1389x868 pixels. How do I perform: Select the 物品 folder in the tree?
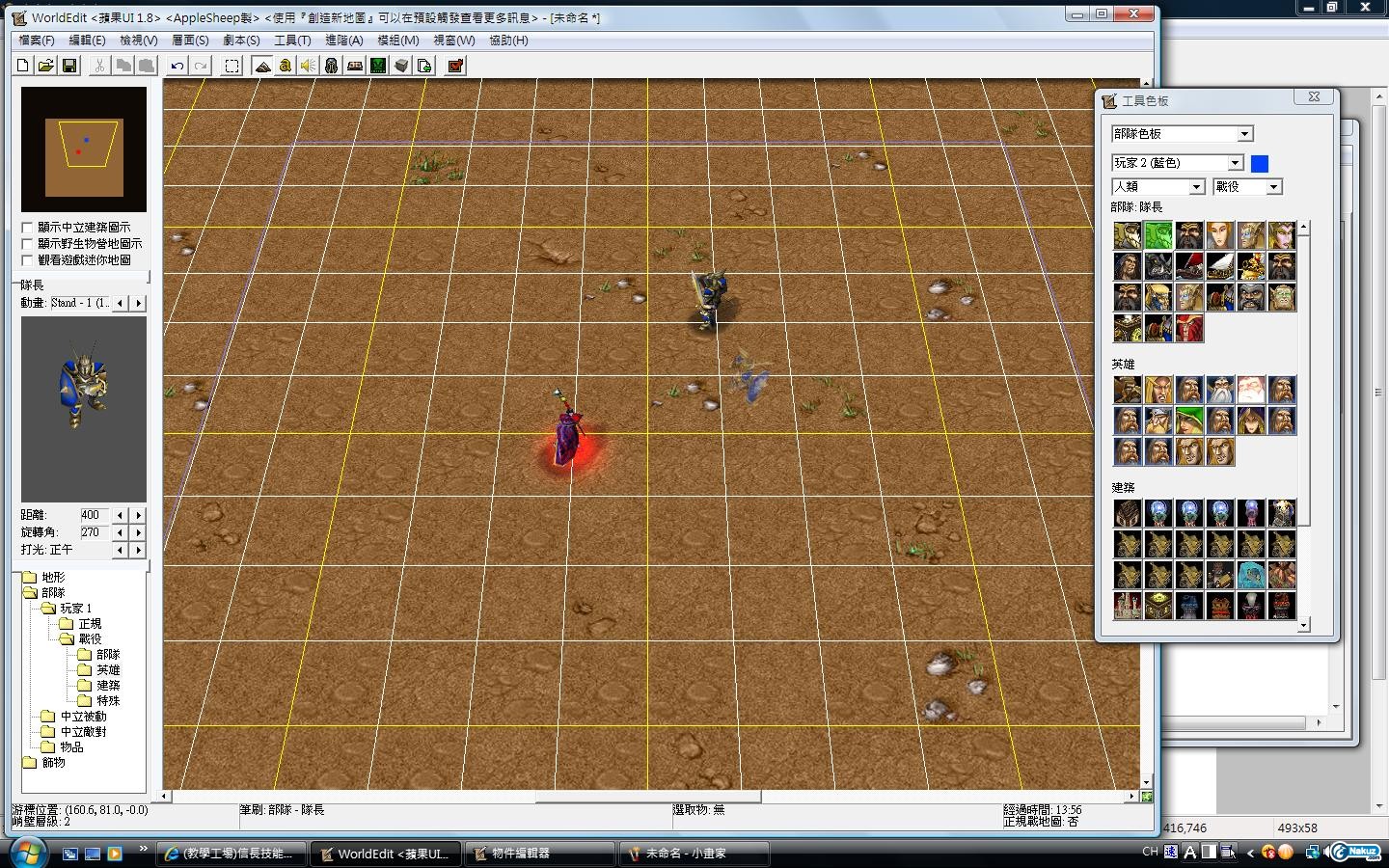tap(63, 747)
